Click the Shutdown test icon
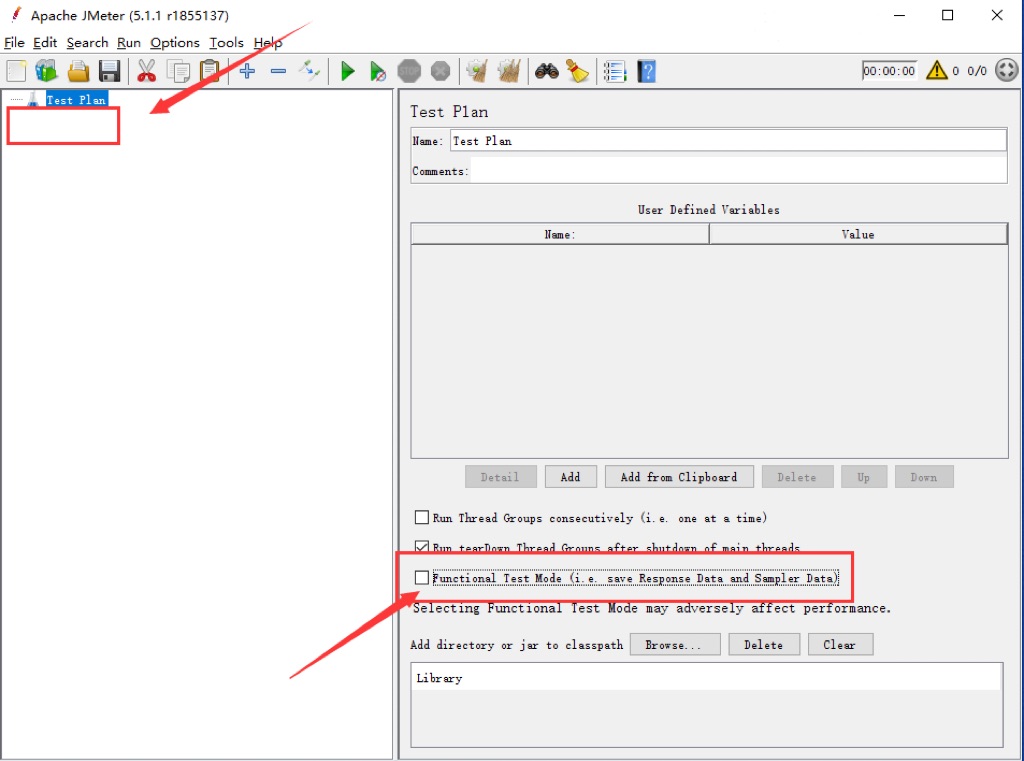 (441, 71)
